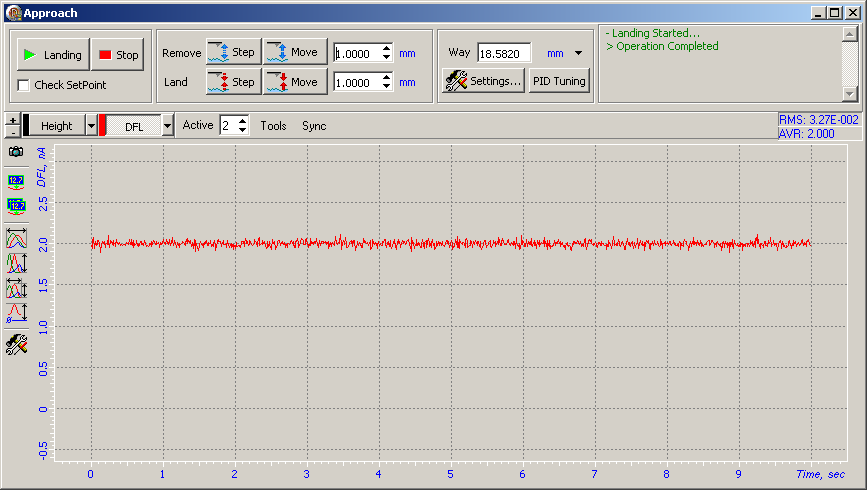Click the both-axes autoscale curves icon
Screen dimensions: 867x490
(17, 288)
